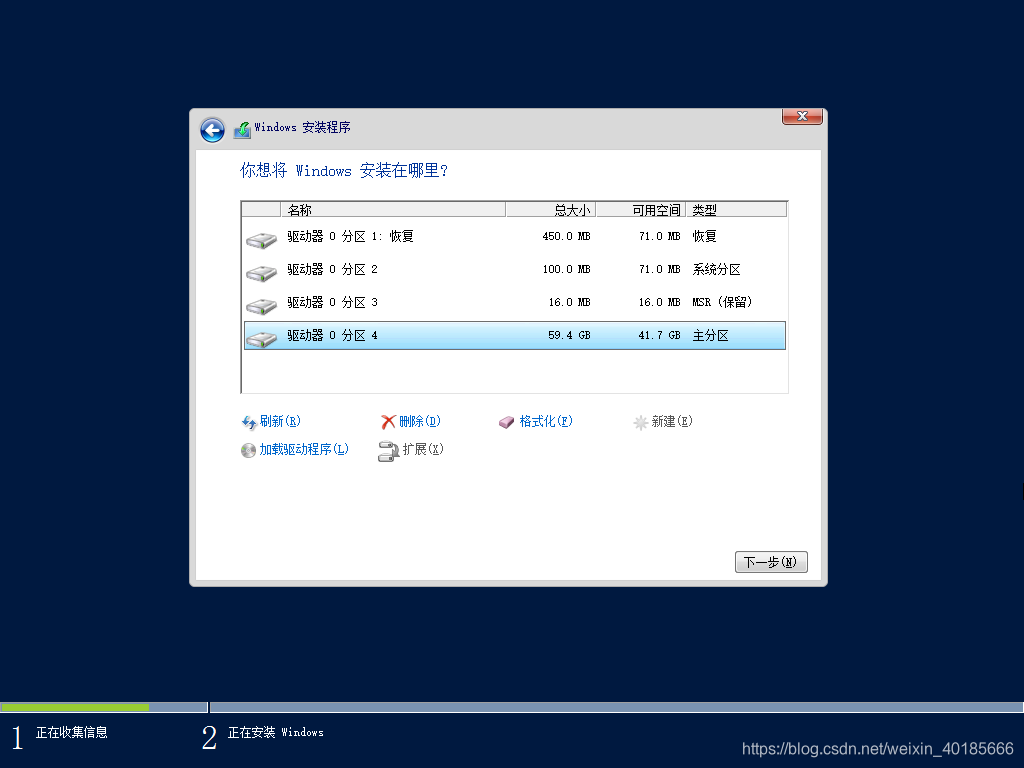Refresh the partition list via 刷新(R)
This screenshot has width=1024, height=768.
280,421
